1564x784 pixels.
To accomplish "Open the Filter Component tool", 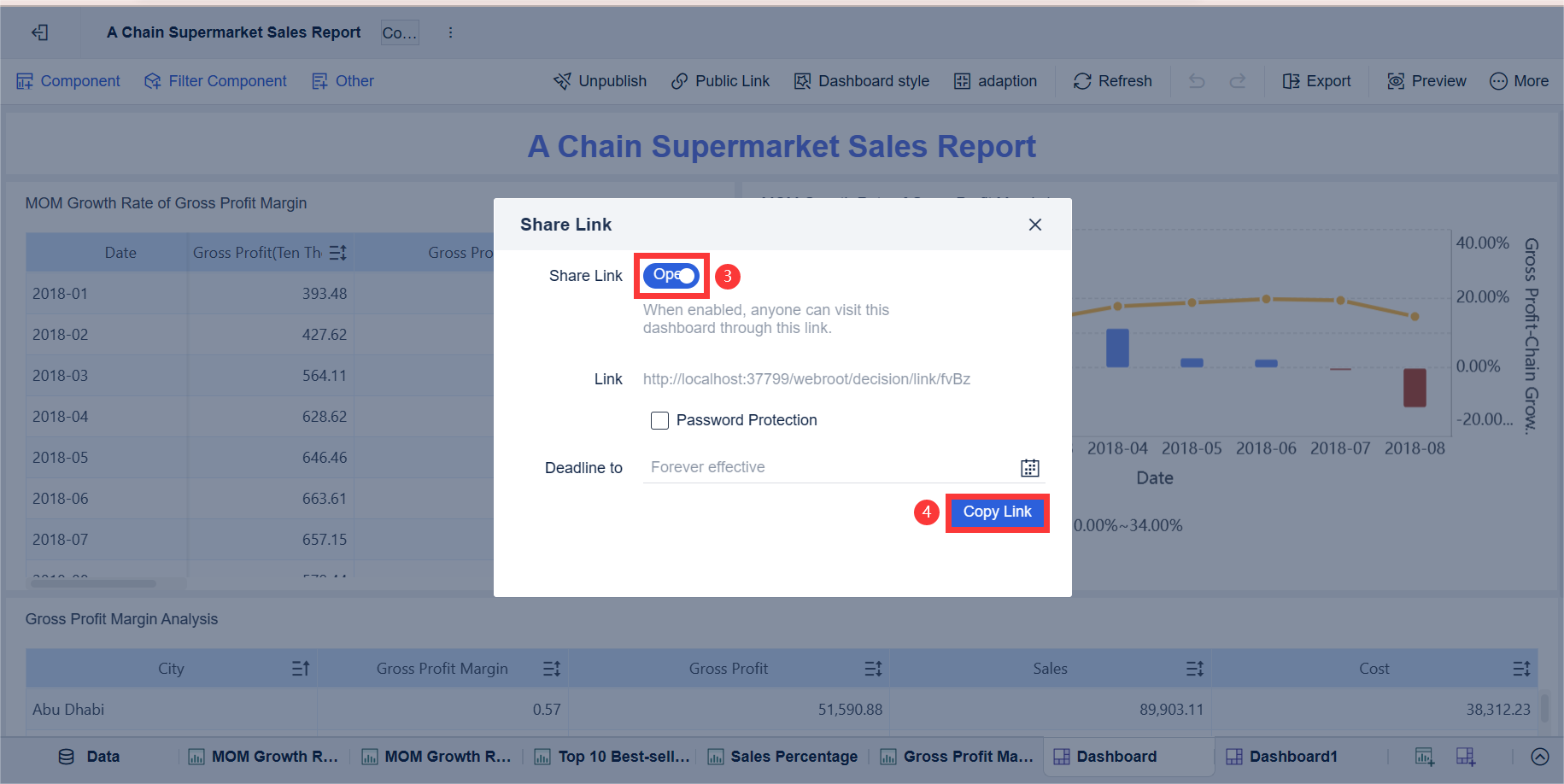I will (215, 80).
